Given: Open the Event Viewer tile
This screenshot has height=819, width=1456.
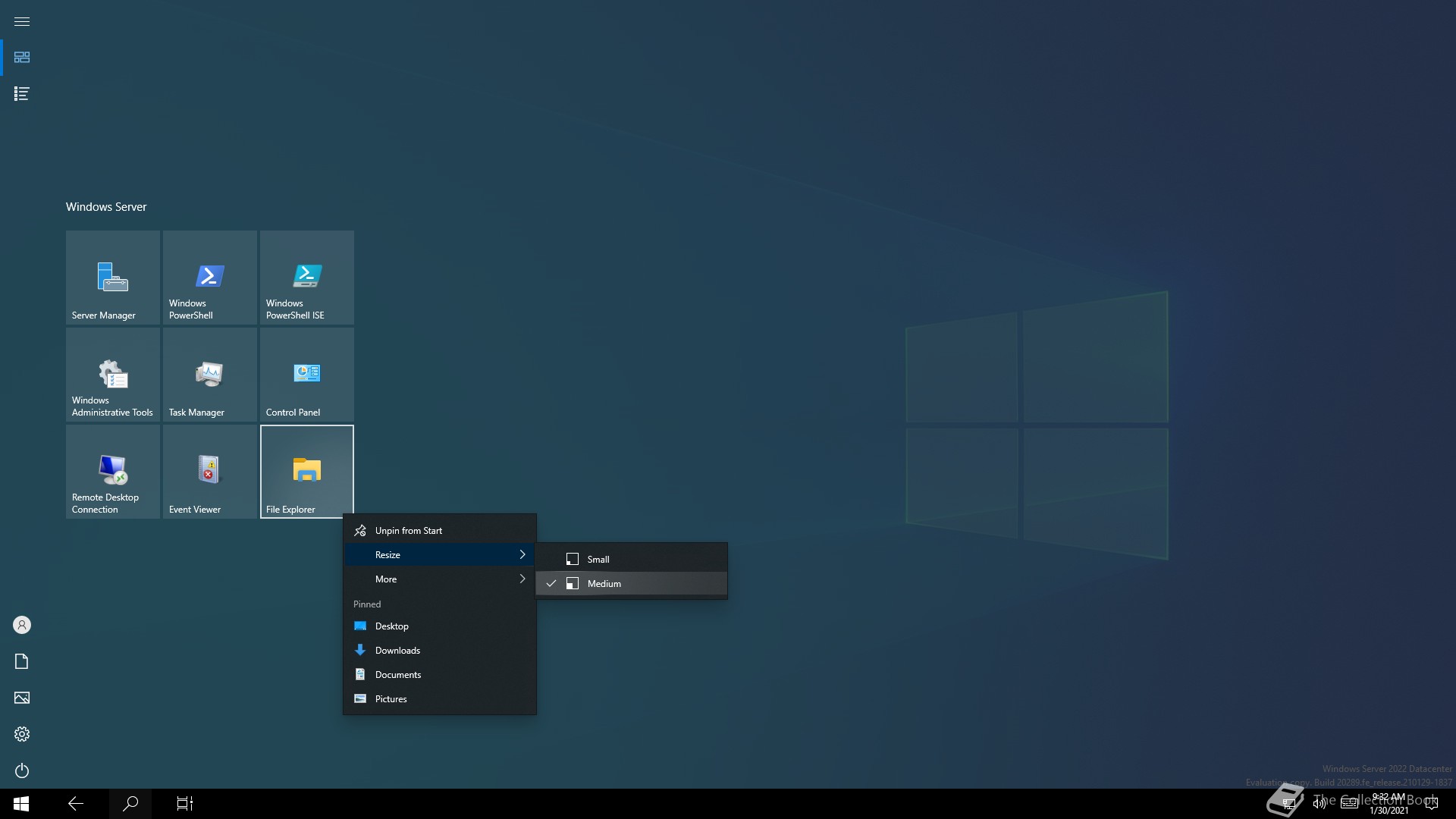Looking at the screenshot, I should pyautogui.click(x=209, y=472).
